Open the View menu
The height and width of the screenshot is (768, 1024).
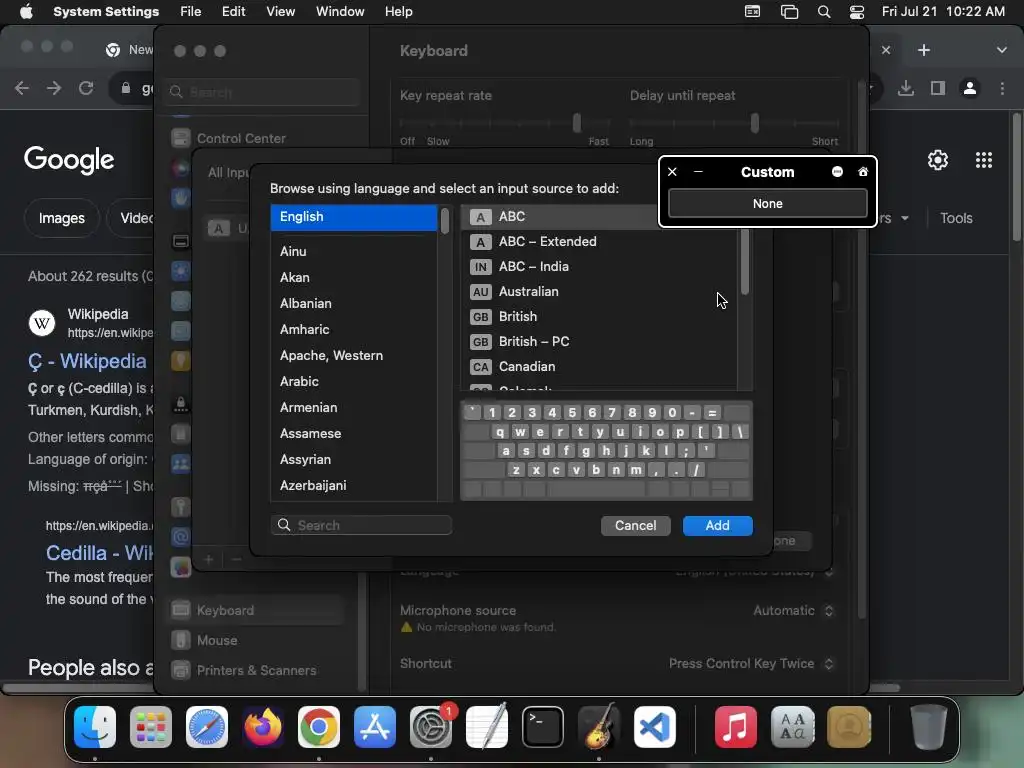pos(280,12)
